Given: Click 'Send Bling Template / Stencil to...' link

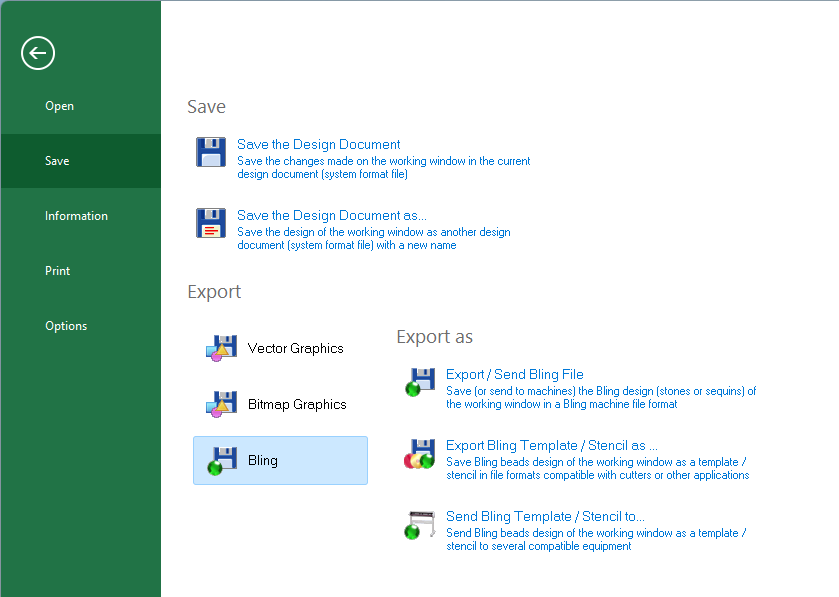Looking at the screenshot, I should [x=545, y=517].
